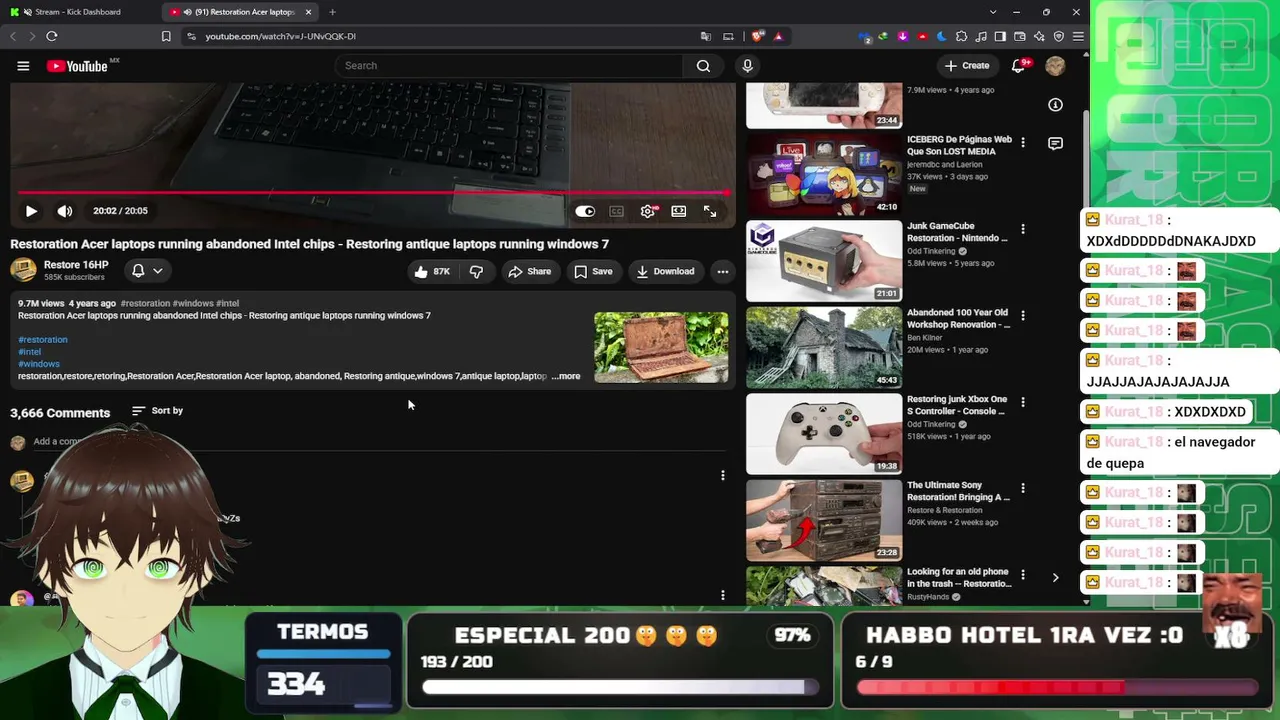
Task: Open the YouTube guide hamburger menu
Action: tap(23, 66)
